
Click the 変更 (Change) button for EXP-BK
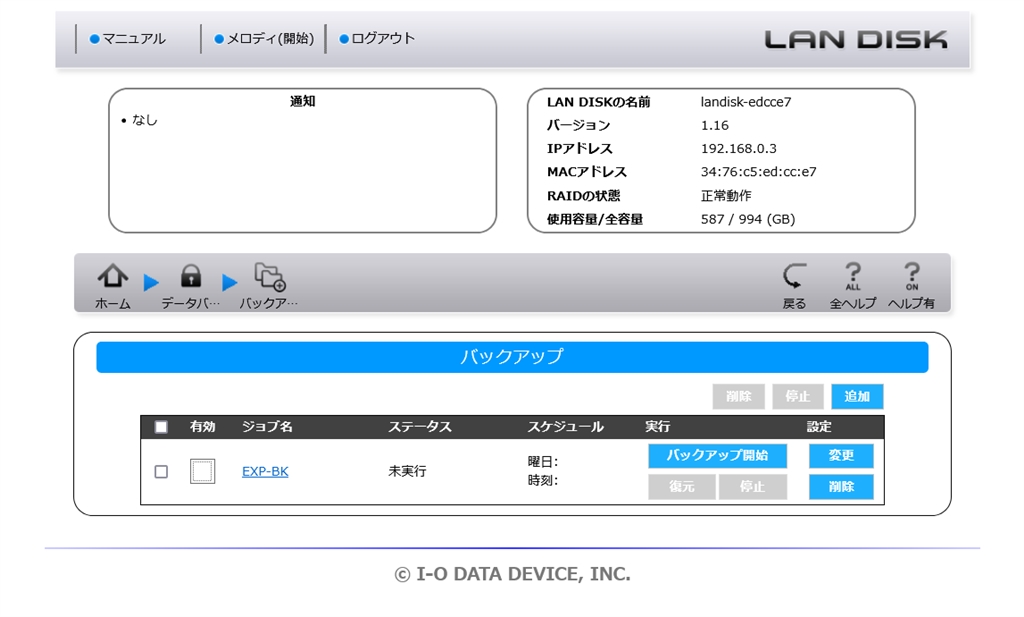click(x=841, y=456)
